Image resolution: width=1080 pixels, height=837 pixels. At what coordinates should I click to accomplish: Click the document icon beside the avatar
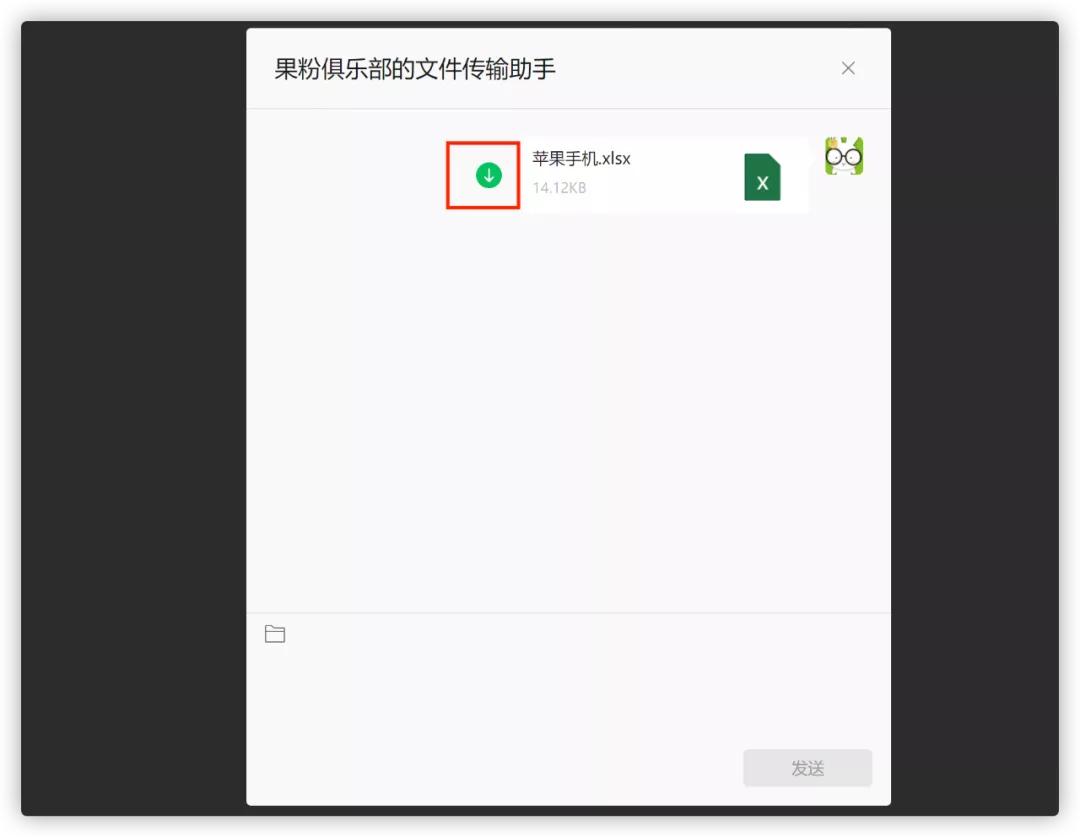click(x=763, y=177)
